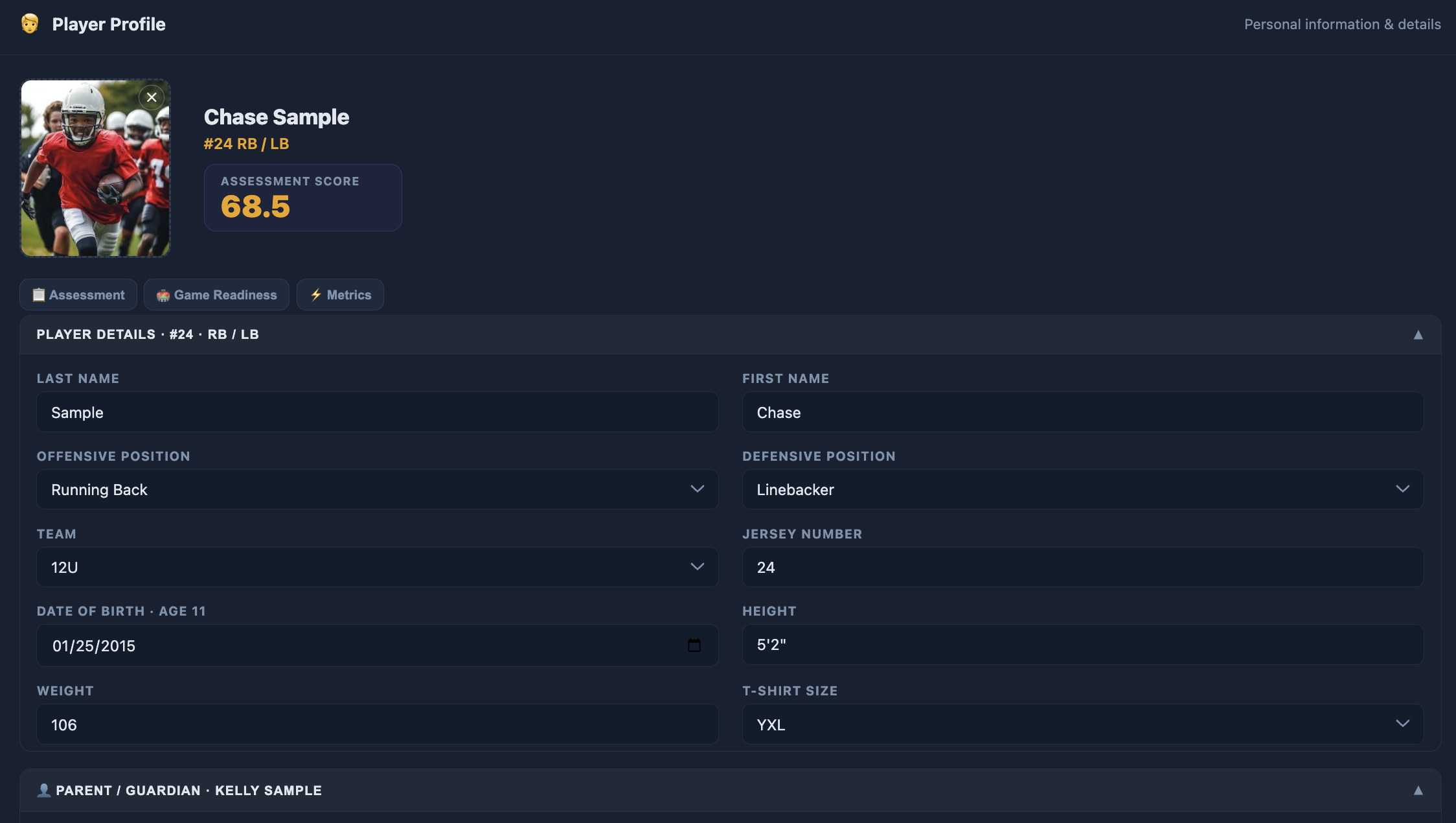
Task: Click the Jersey Number field
Action: (1083, 567)
